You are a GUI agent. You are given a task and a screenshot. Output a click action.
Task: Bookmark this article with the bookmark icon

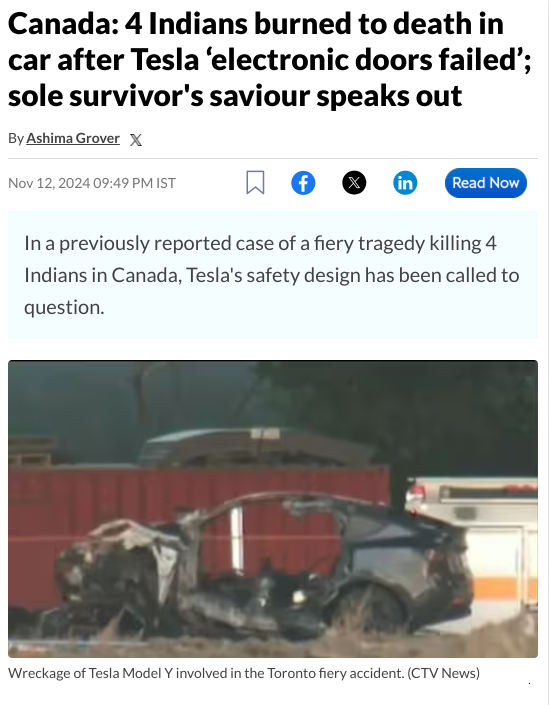tap(255, 183)
